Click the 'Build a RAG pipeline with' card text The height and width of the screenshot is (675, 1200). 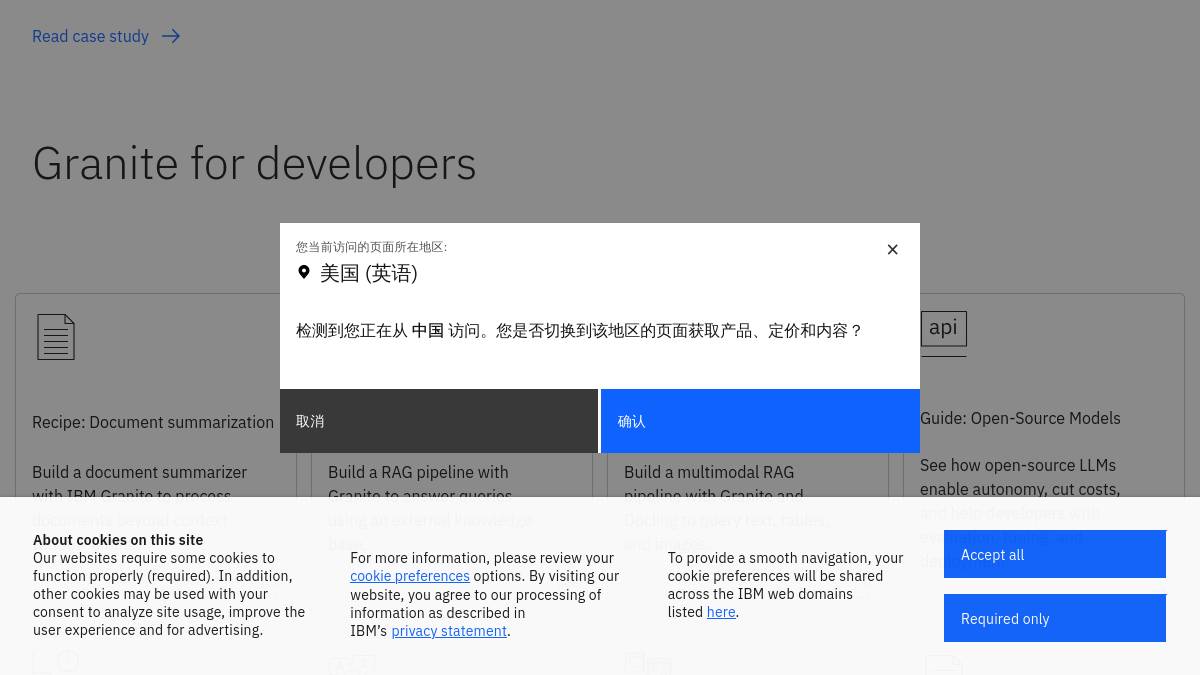pyautogui.click(x=418, y=472)
